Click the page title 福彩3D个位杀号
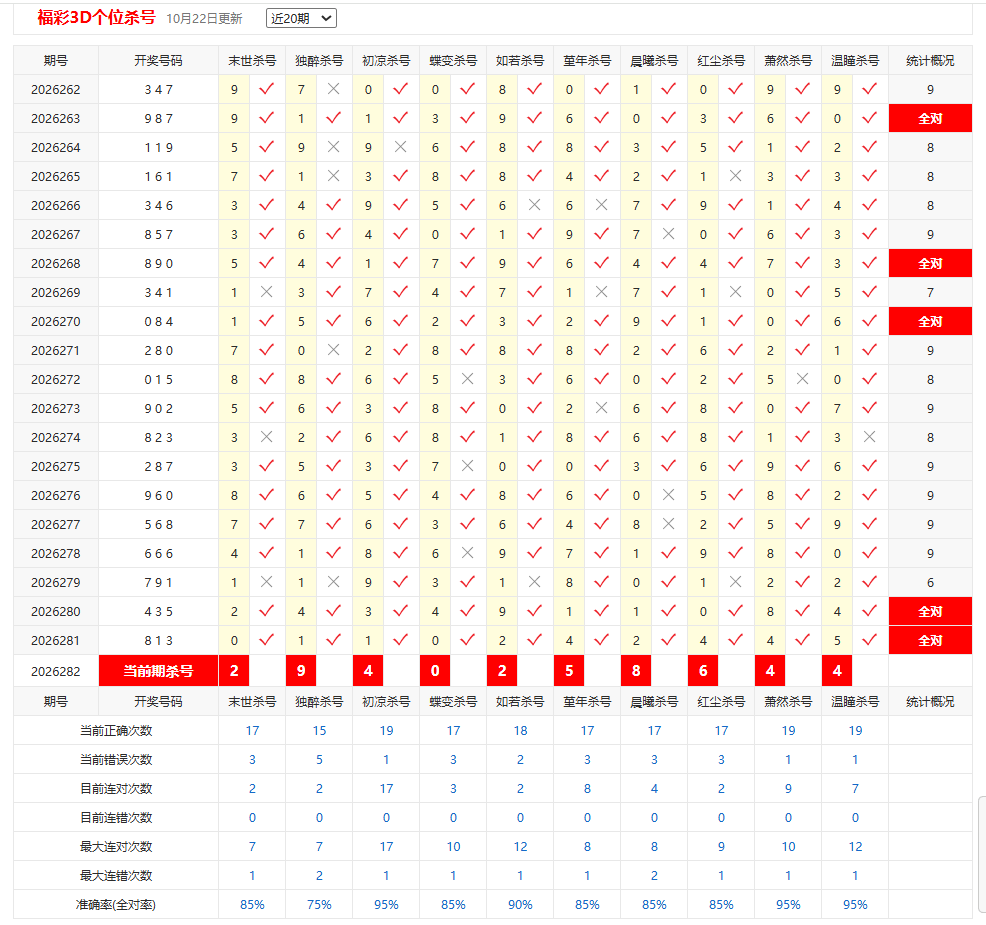This screenshot has width=986, height=925. (96, 18)
